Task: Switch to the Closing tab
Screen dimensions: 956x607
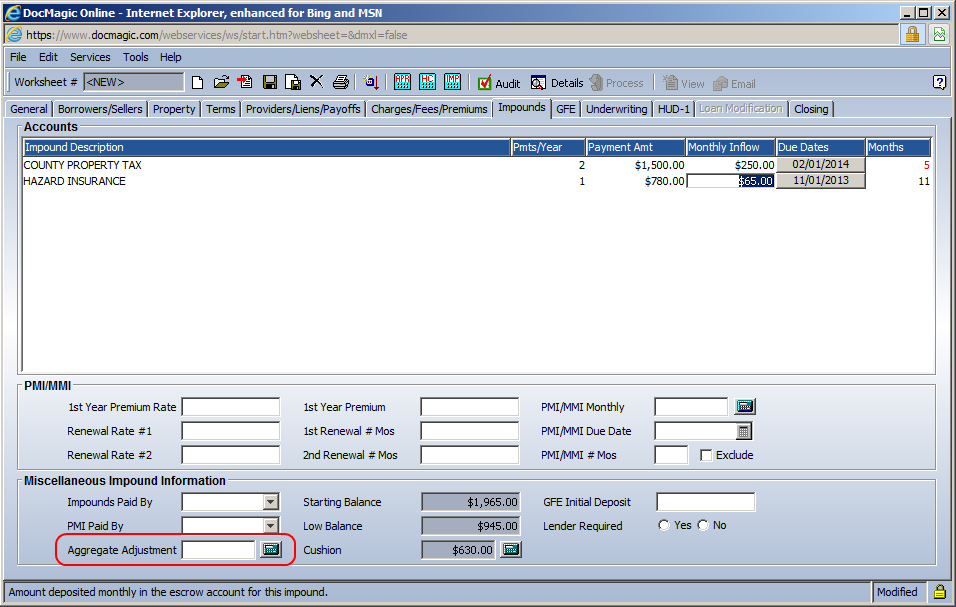Action: pos(811,109)
